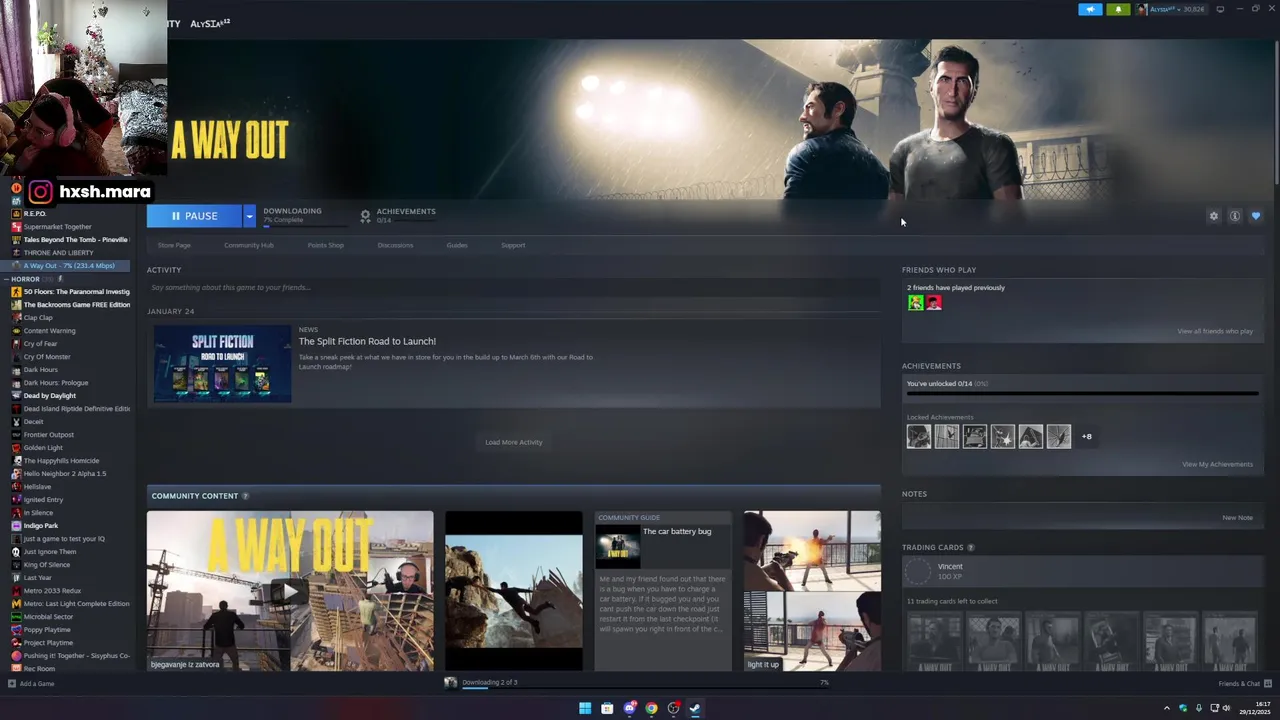Select Dead by Daylight in library
The height and width of the screenshot is (720, 1280).
(x=49, y=396)
